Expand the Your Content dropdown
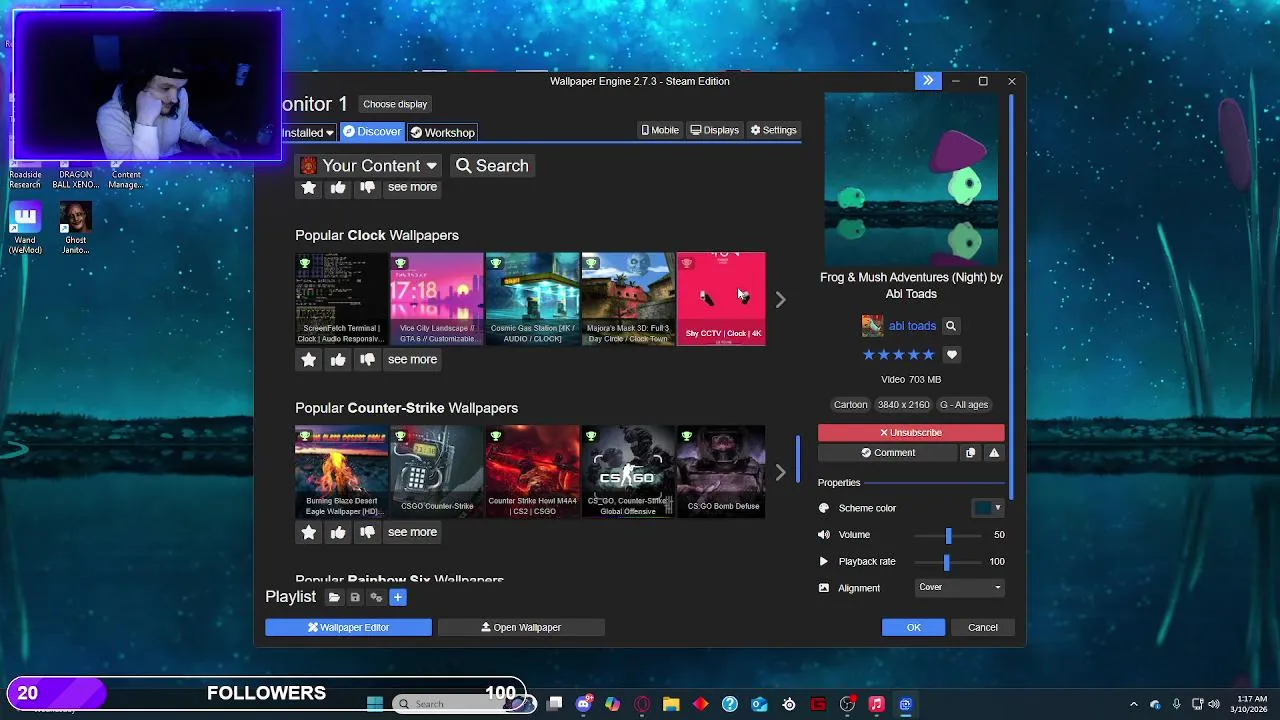The width and height of the screenshot is (1280, 720). coord(369,166)
